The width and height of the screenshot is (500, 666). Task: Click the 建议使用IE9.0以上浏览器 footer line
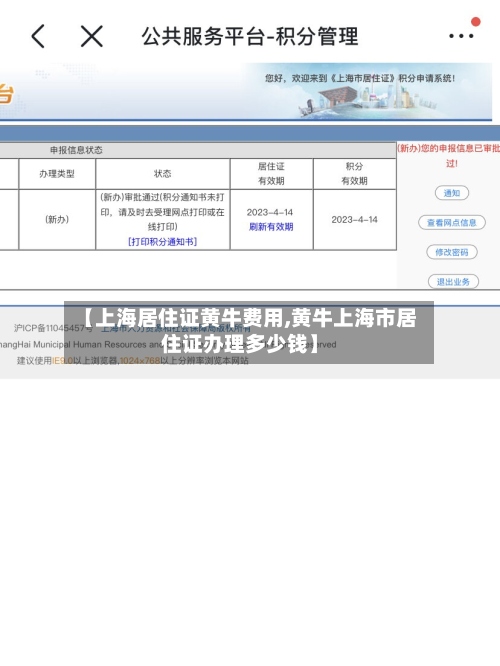[133, 361]
